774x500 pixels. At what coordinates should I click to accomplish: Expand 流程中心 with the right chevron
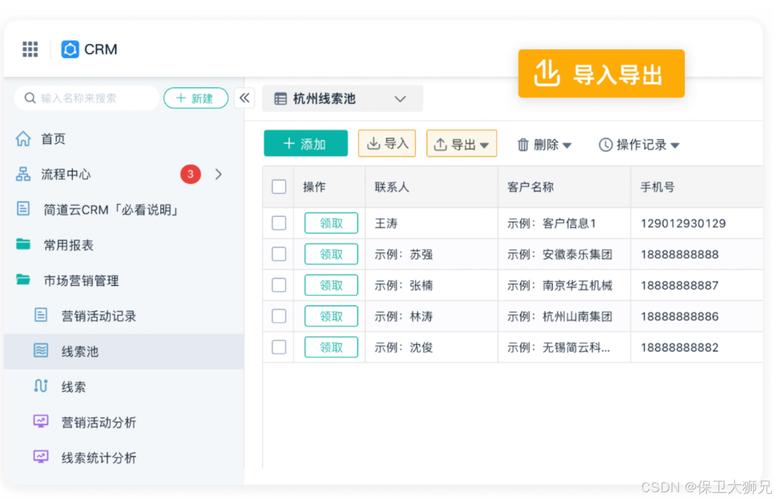[219, 174]
